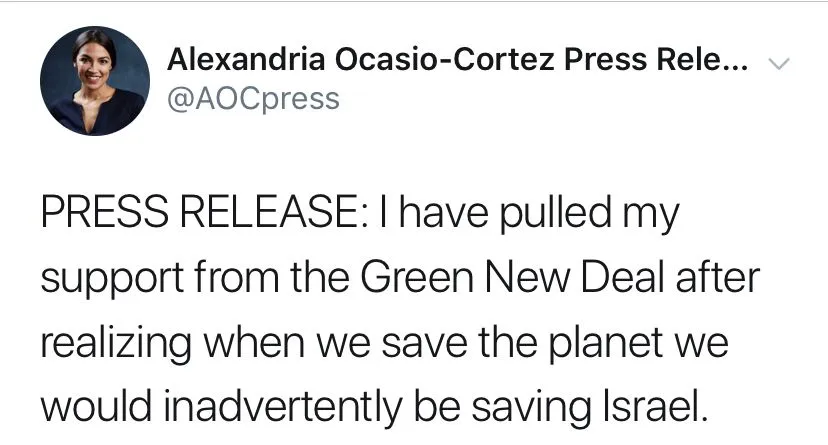
Task: Click the word "Alexandria" in the account name
Action: tap(246, 62)
